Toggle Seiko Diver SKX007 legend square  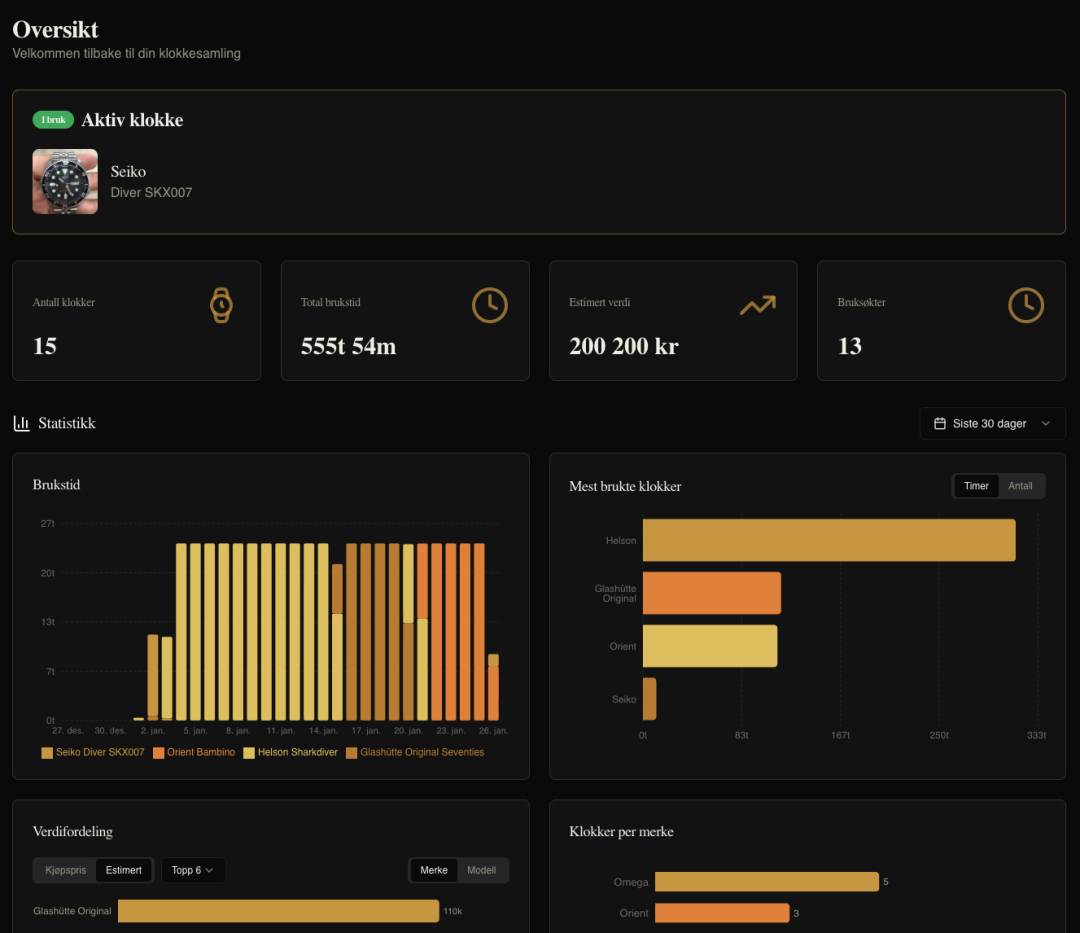click(x=47, y=753)
